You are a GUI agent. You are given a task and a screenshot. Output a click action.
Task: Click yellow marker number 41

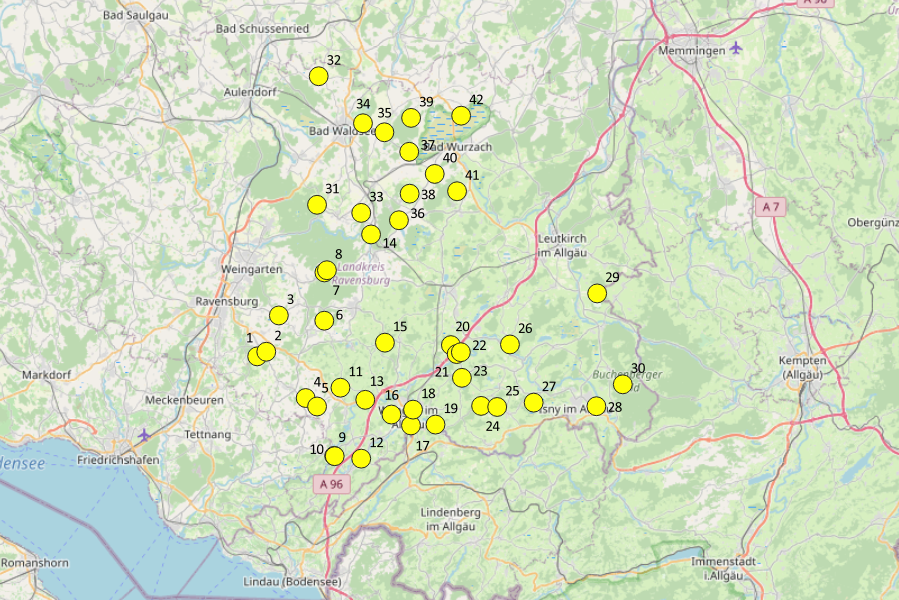click(x=457, y=191)
